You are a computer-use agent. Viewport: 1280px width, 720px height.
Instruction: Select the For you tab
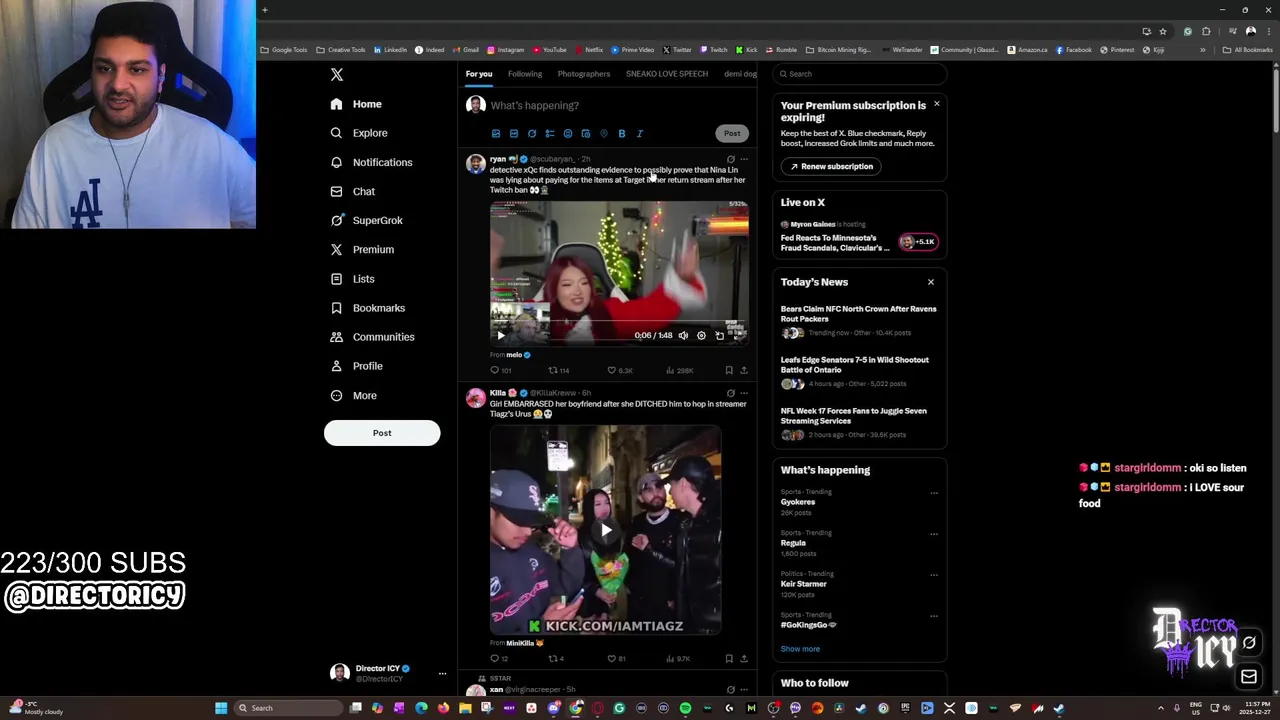(x=479, y=74)
